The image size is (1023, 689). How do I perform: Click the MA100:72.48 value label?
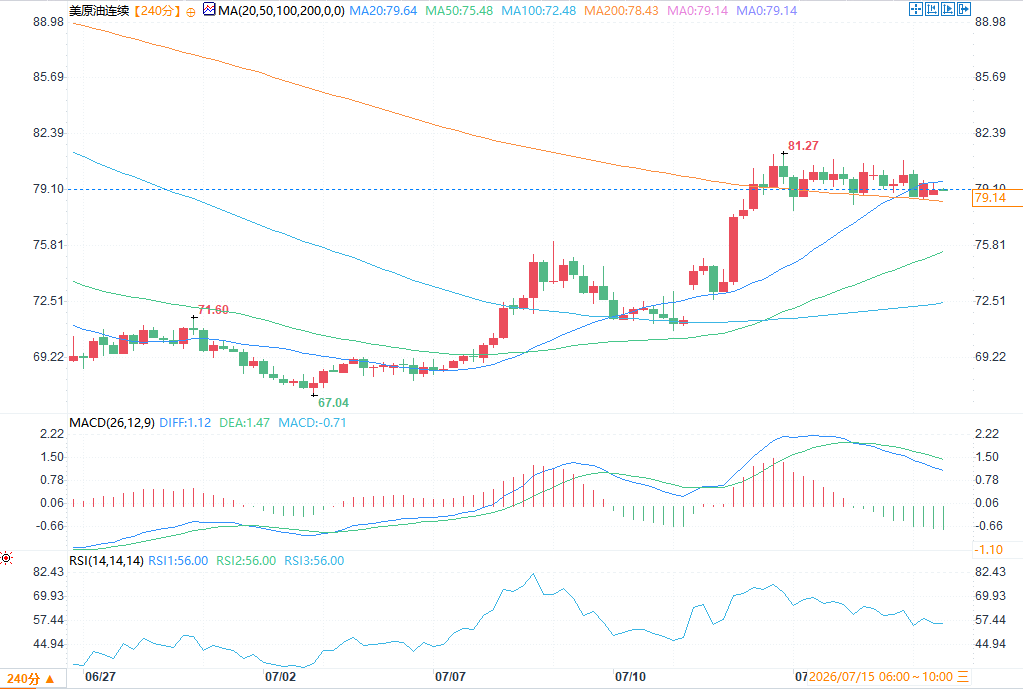coord(538,10)
